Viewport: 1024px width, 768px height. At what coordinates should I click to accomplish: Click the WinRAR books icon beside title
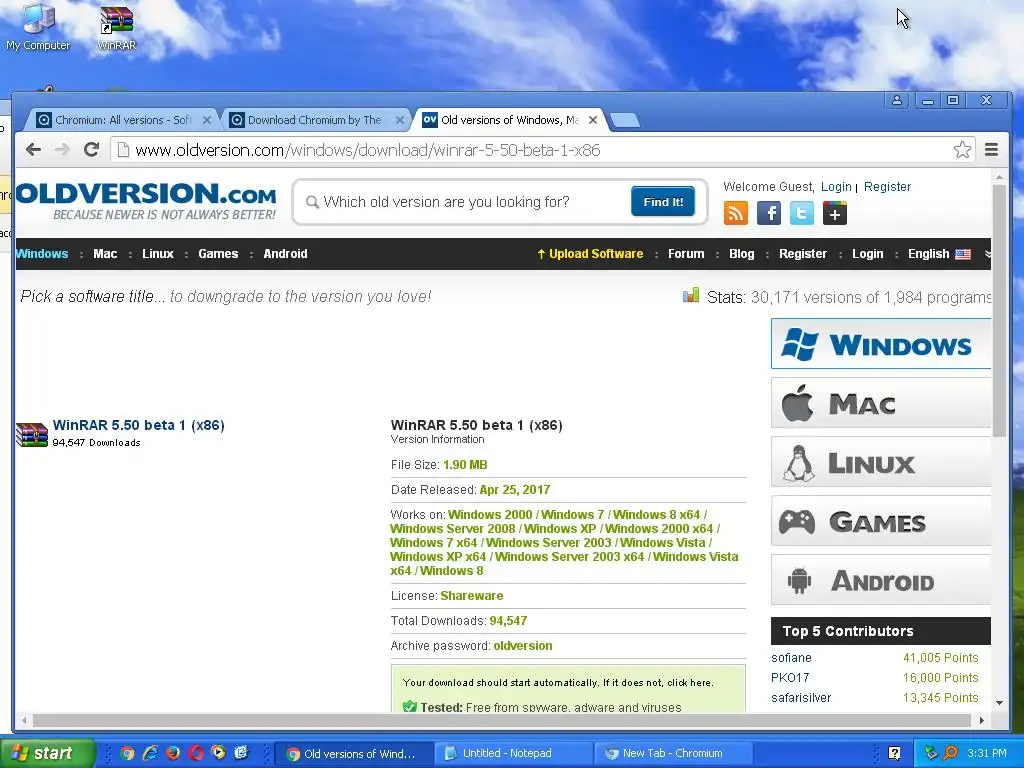[x=31, y=434]
